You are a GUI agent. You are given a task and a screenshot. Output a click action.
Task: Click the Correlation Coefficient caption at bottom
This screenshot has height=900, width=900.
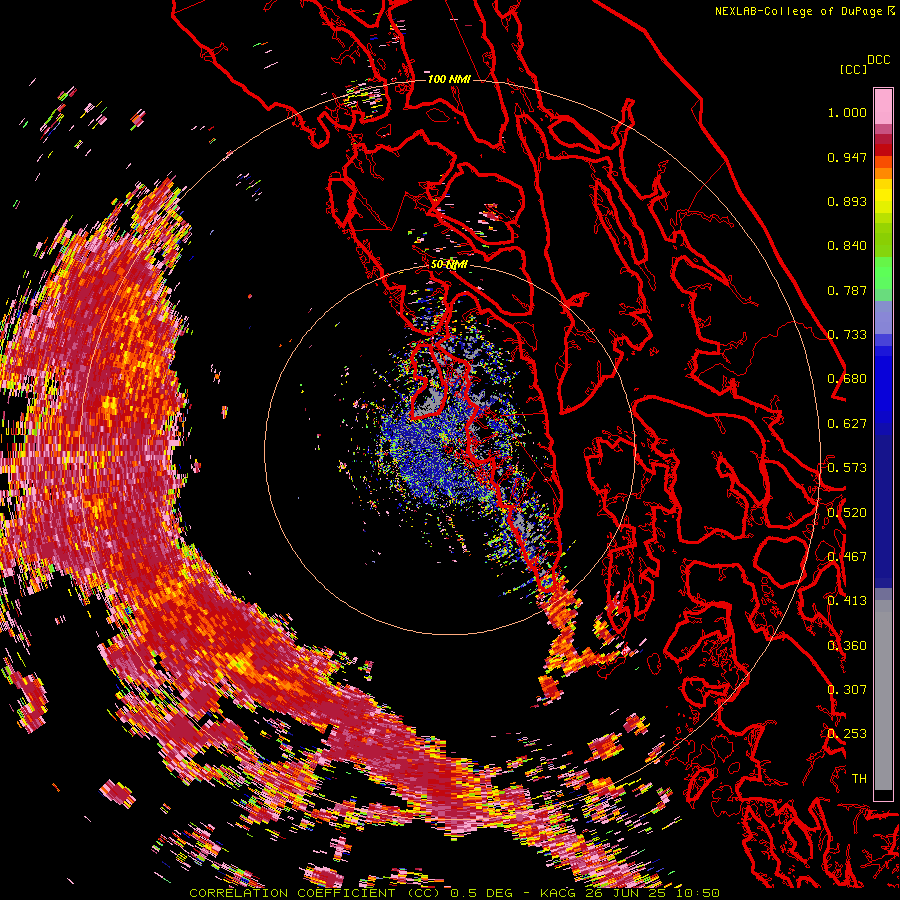454,893
